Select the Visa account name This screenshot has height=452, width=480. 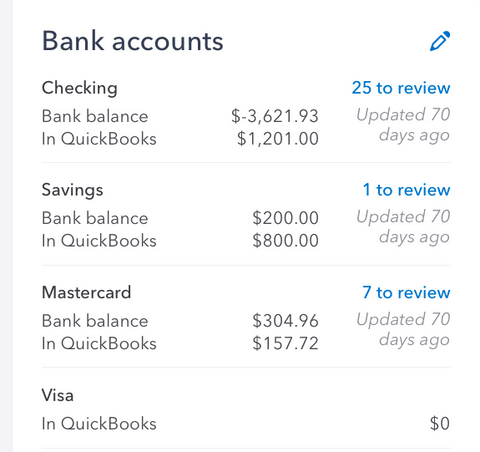pyautogui.click(x=58, y=395)
